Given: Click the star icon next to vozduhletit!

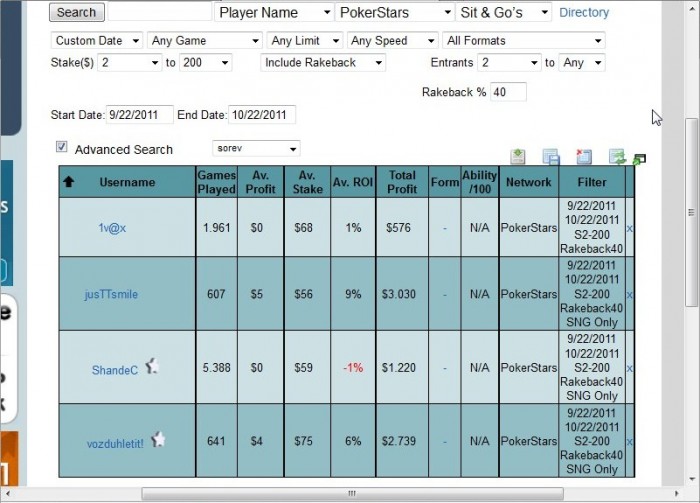Looking at the screenshot, I should pos(158,440).
